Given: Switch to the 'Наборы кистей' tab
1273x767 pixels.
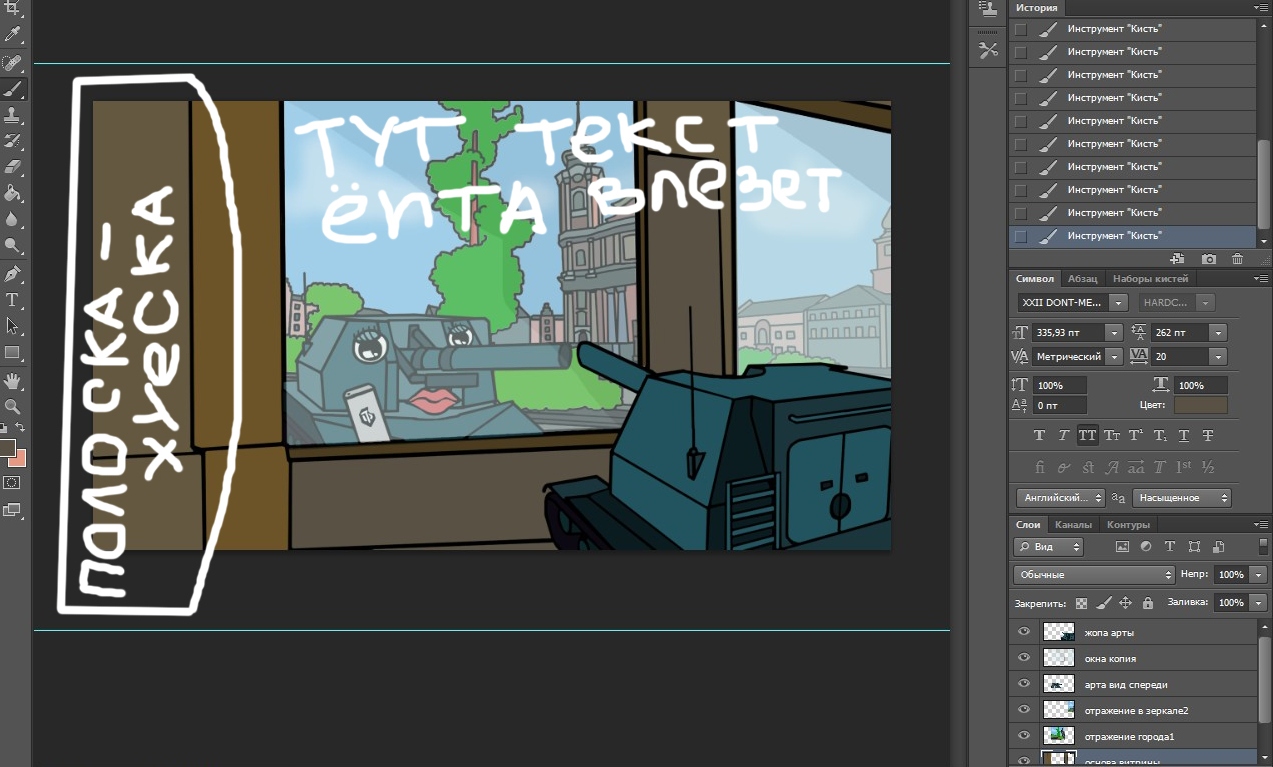Looking at the screenshot, I should [1150, 279].
